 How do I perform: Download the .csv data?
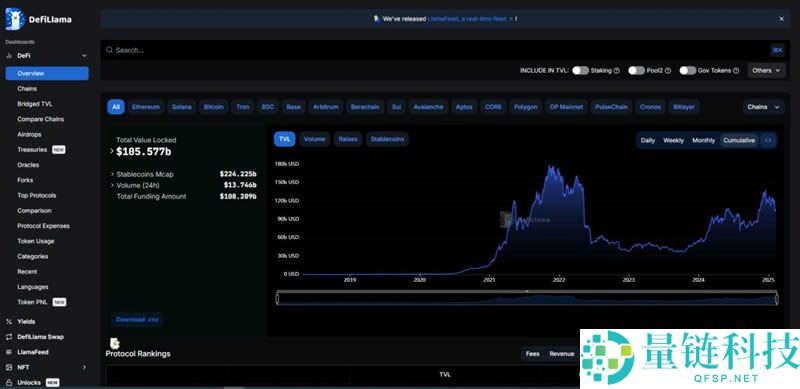click(x=137, y=320)
